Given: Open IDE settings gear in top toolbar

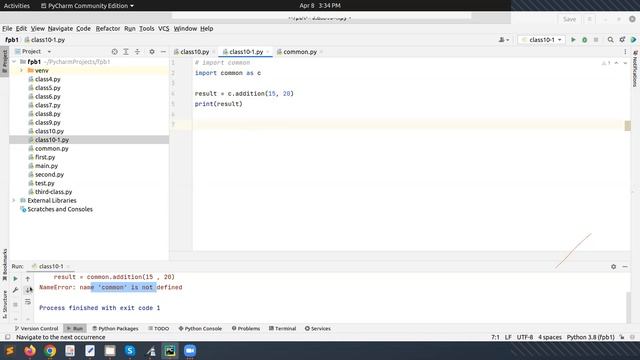Looking at the screenshot, I should click(x=622, y=40).
